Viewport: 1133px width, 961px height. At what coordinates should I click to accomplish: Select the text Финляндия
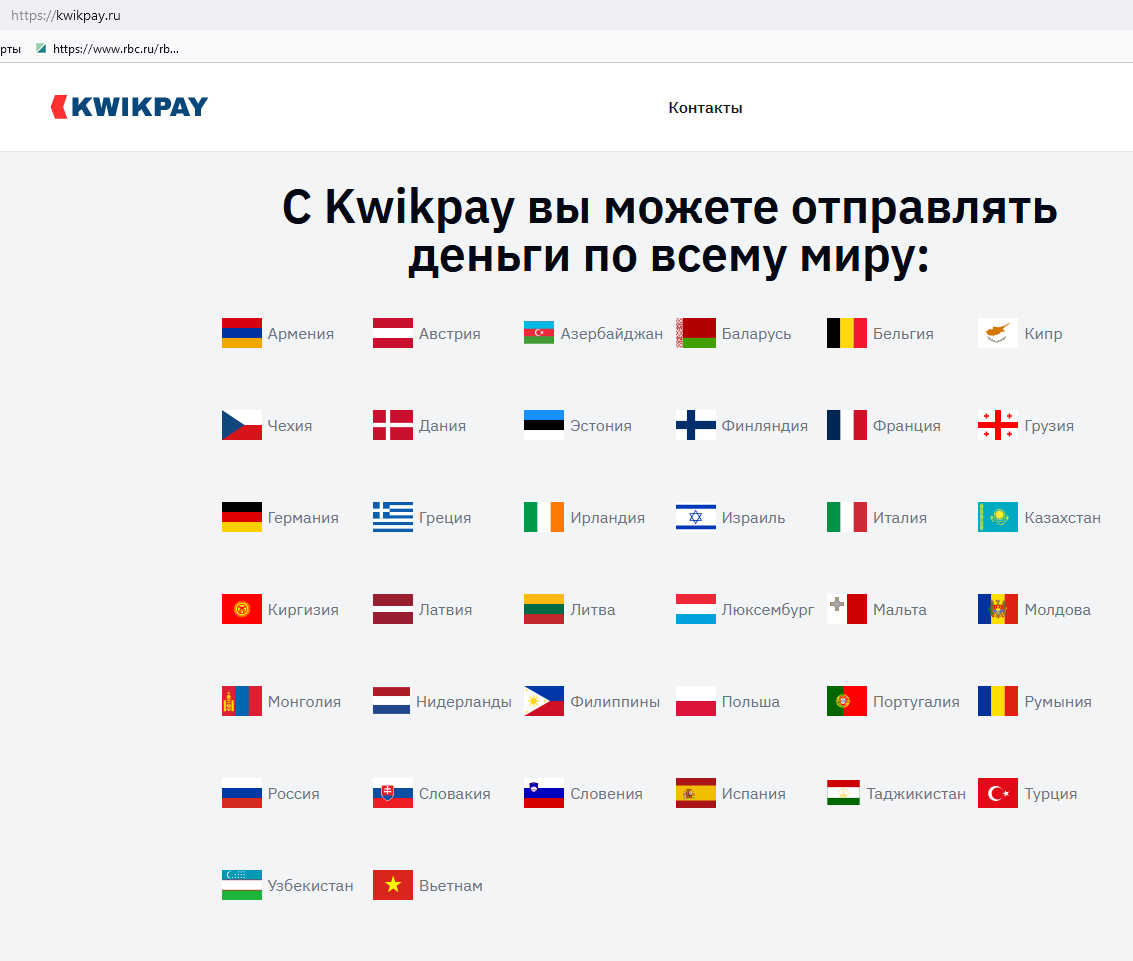tap(764, 426)
